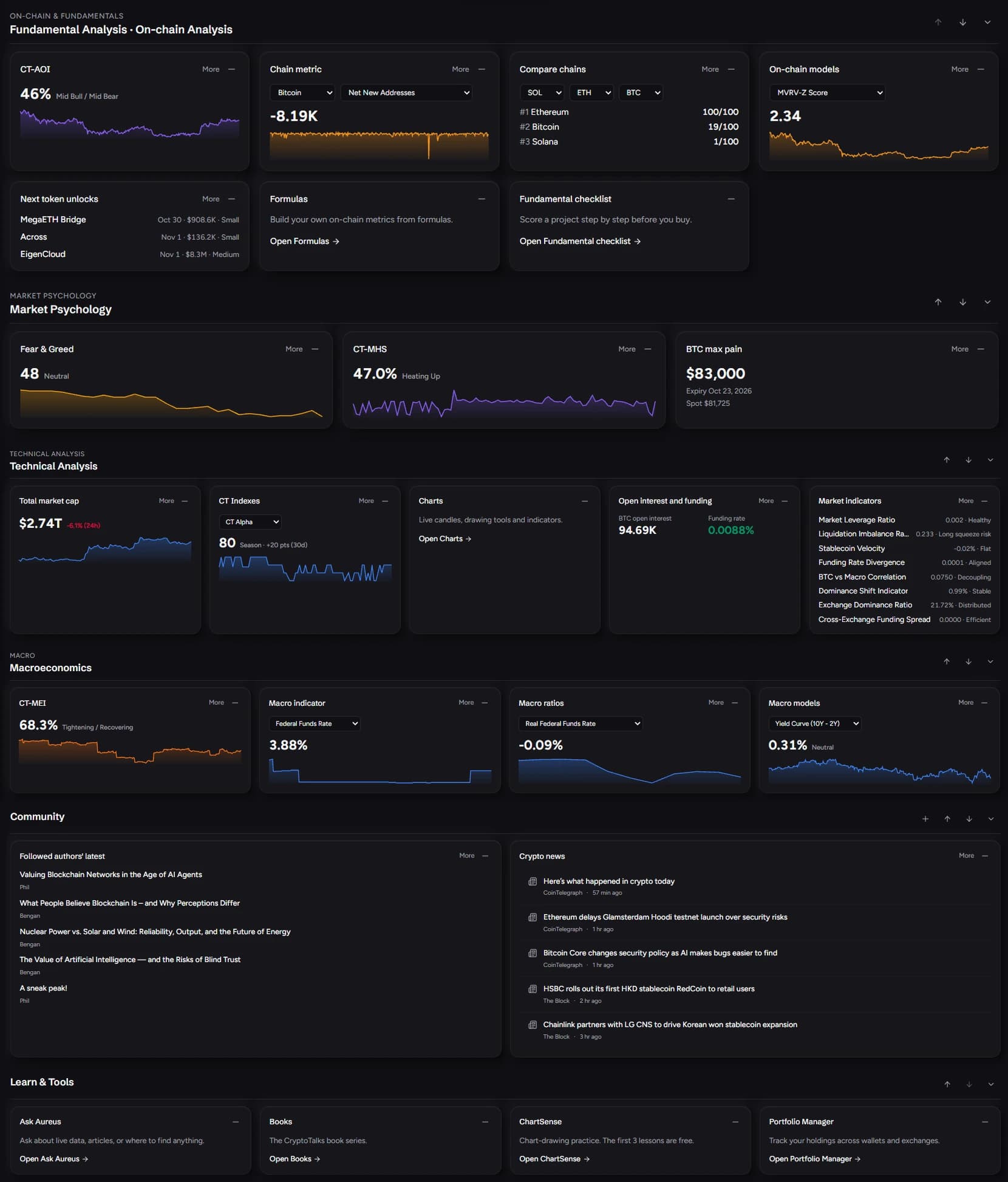1008x1182 pixels.
Task: Move Macroeconomics section down arrow
Action: coord(968,661)
